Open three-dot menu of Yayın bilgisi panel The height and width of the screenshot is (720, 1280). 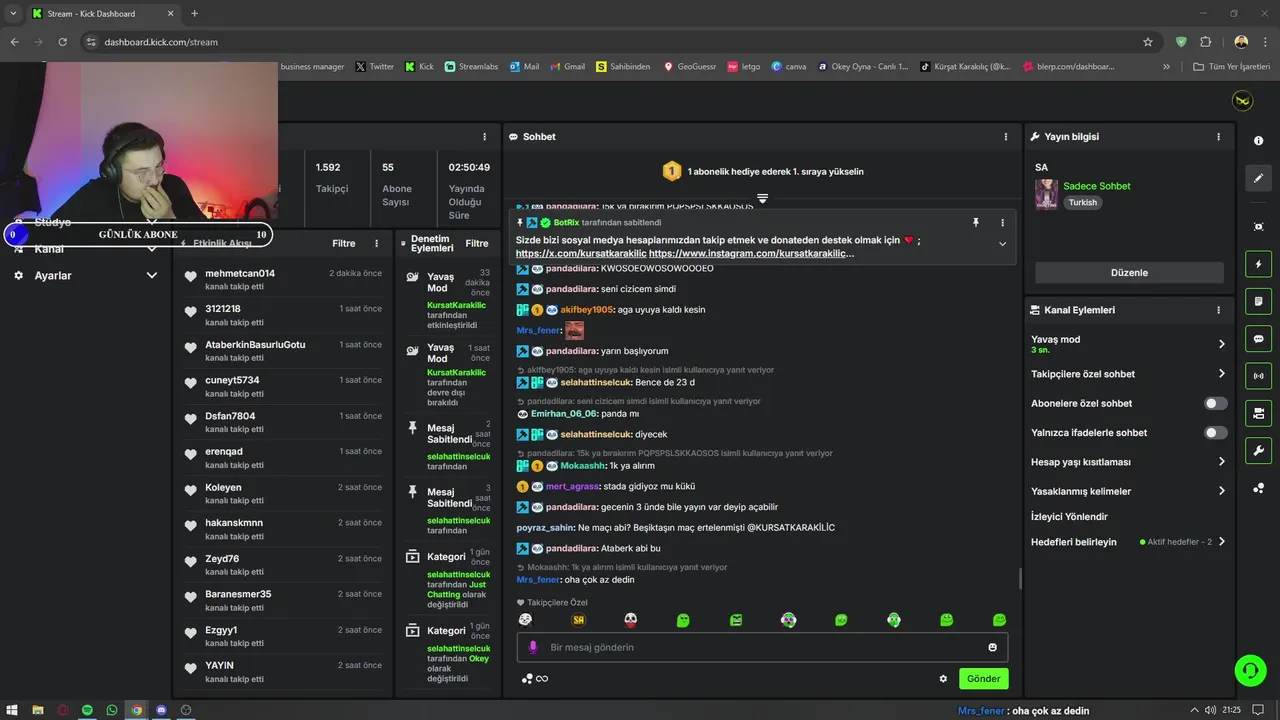pos(1218,137)
